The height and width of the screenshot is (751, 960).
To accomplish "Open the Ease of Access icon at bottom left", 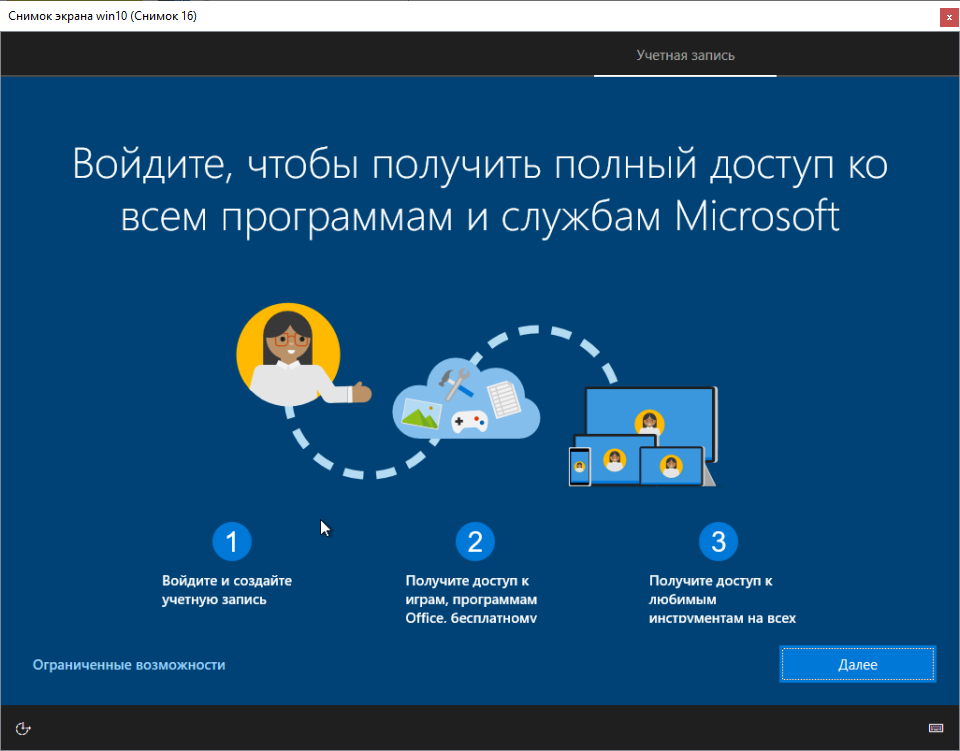I will (23, 728).
